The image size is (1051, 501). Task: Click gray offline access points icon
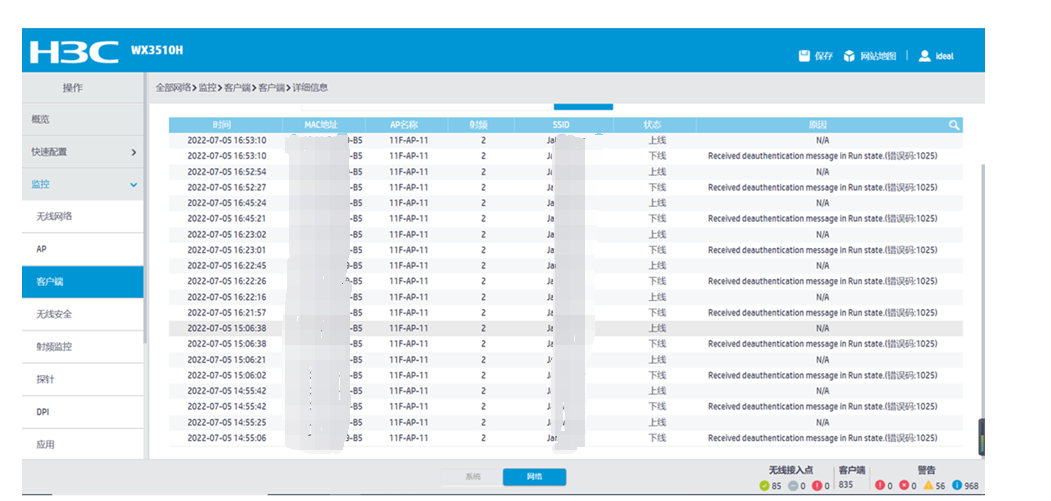792,486
